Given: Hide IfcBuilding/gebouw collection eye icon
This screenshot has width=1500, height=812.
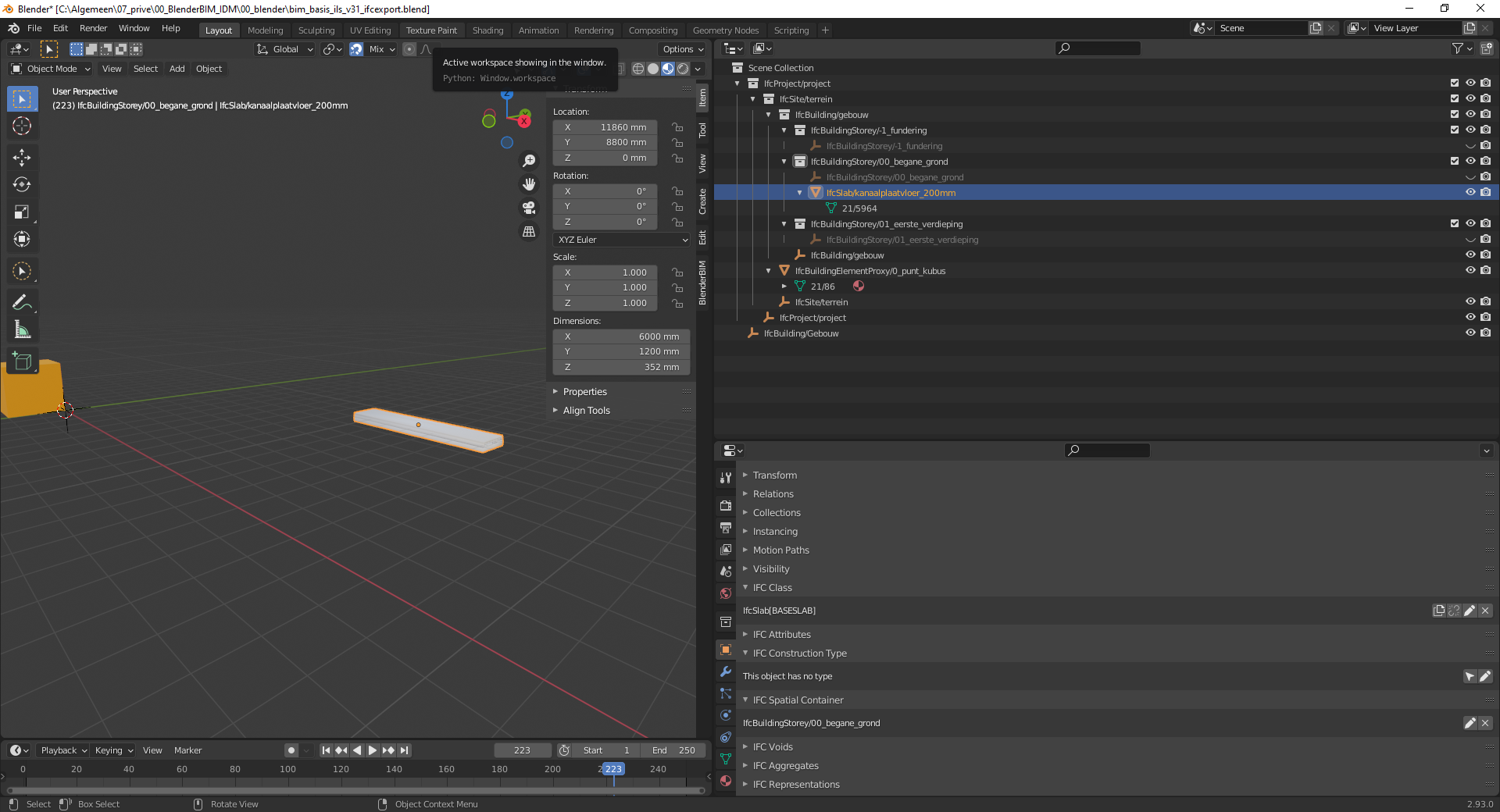Looking at the screenshot, I should [x=1470, y=114].
